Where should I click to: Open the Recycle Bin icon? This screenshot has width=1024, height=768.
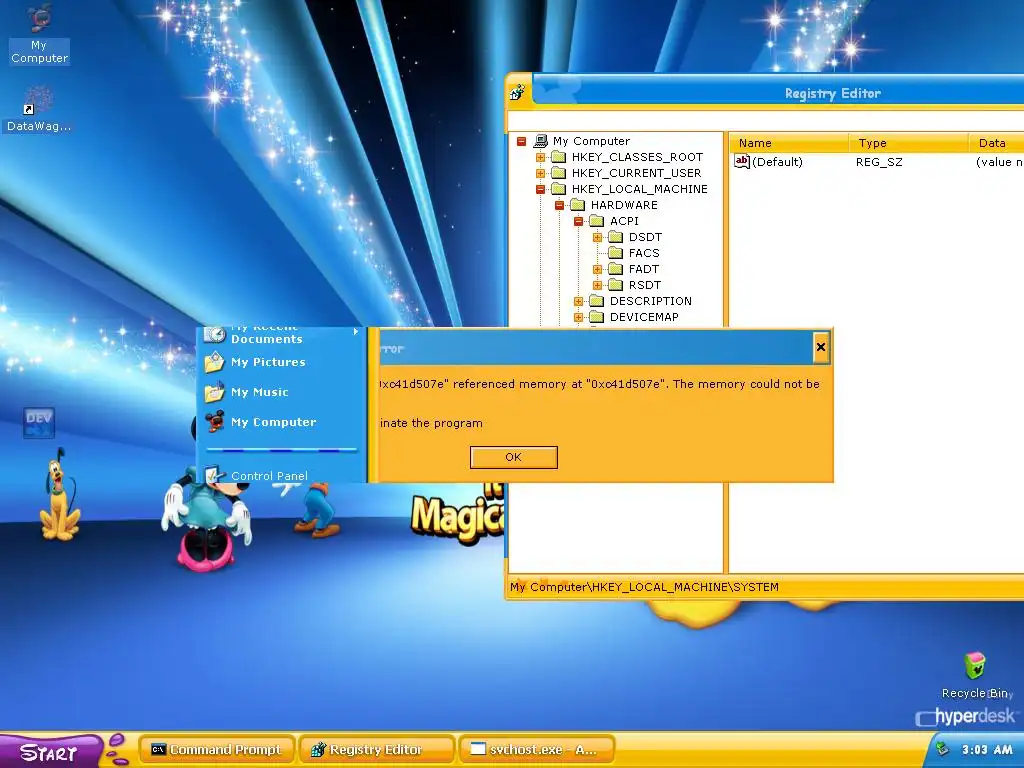pos(975,666)
